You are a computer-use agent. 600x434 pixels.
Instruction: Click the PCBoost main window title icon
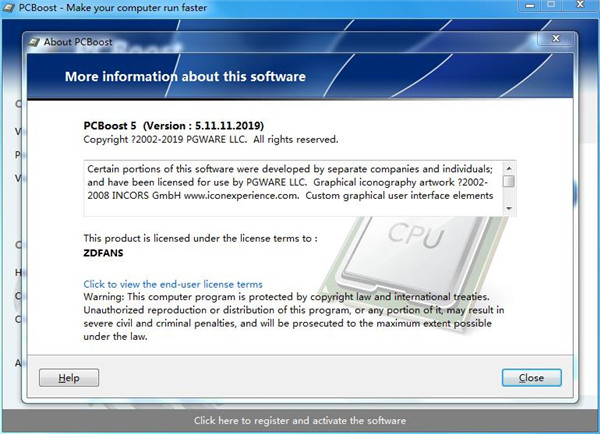tap(8, 8)
